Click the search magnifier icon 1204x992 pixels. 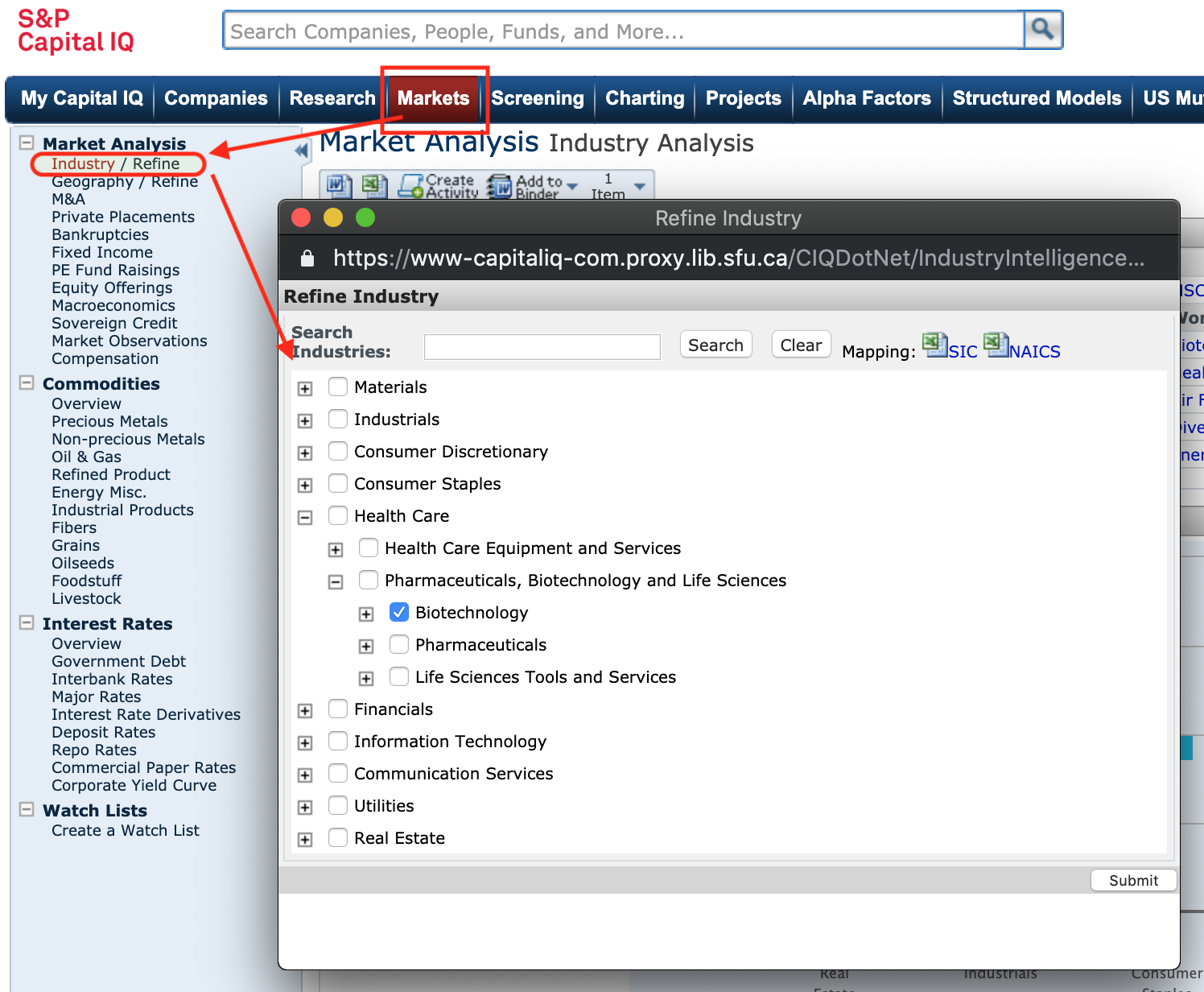1043,30
